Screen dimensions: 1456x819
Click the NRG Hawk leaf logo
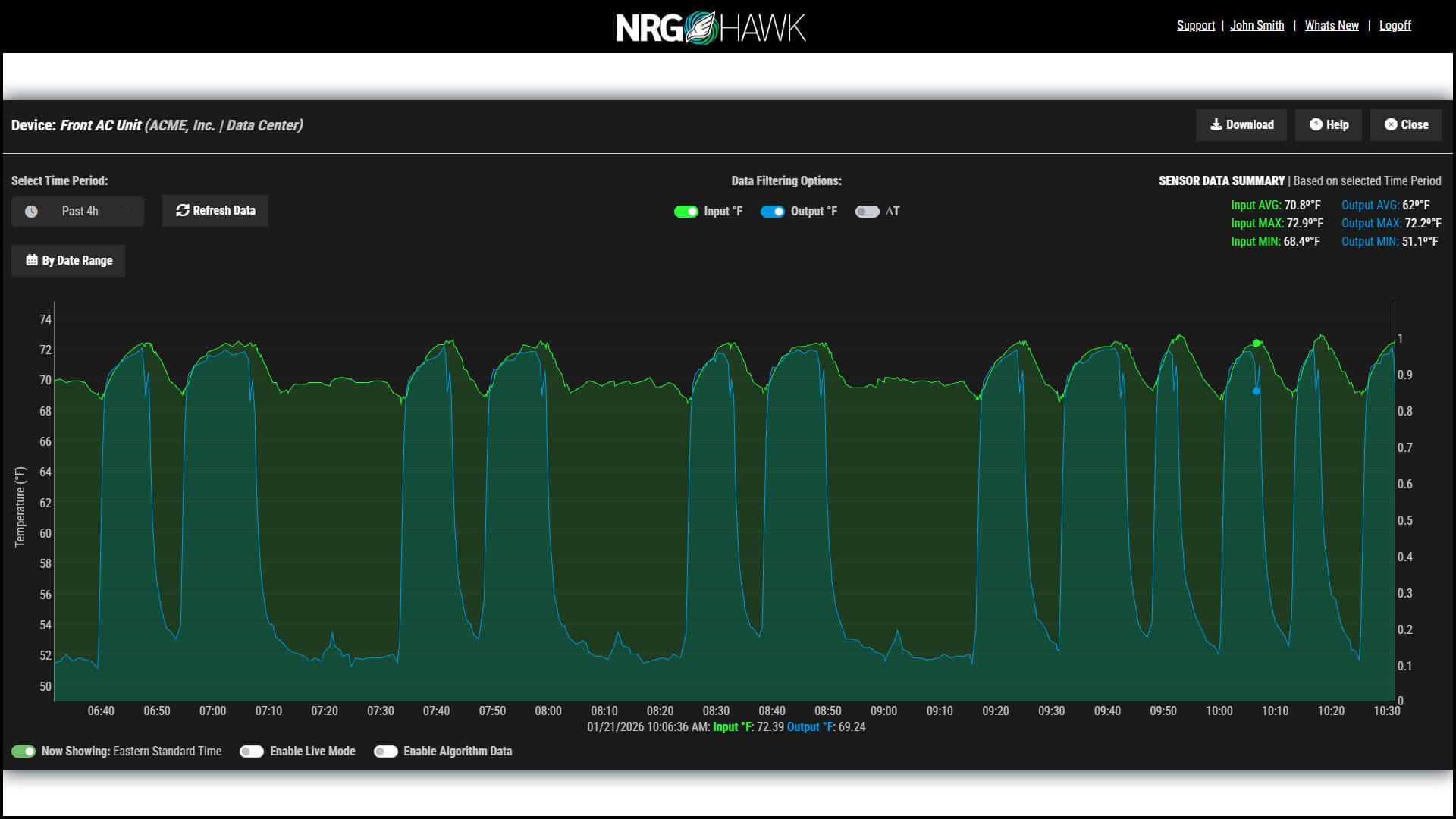pyautogui.click(x=701, y=25)
